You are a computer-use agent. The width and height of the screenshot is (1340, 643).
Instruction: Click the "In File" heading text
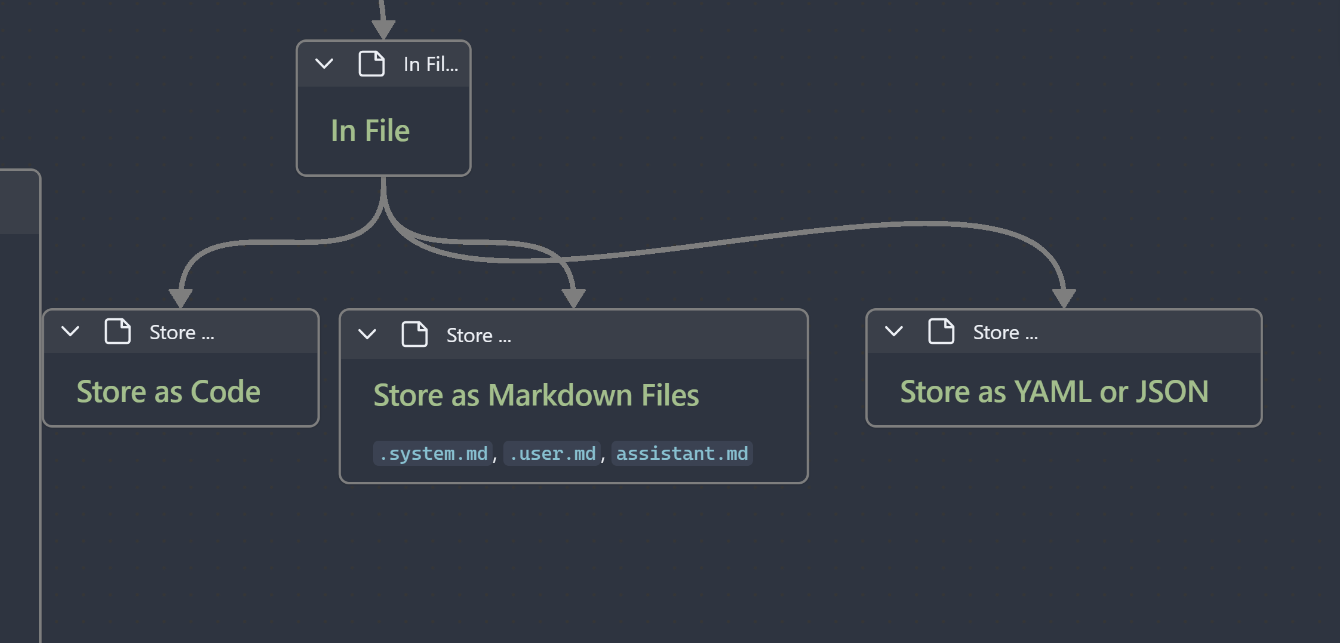tap(370, 131)
